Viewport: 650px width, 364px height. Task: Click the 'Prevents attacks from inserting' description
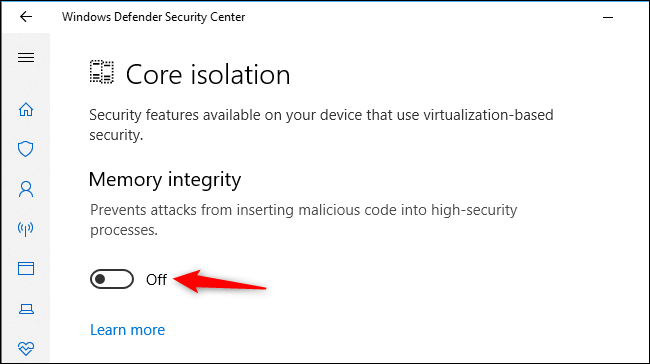pyautogui.click(x=303, y=220)
